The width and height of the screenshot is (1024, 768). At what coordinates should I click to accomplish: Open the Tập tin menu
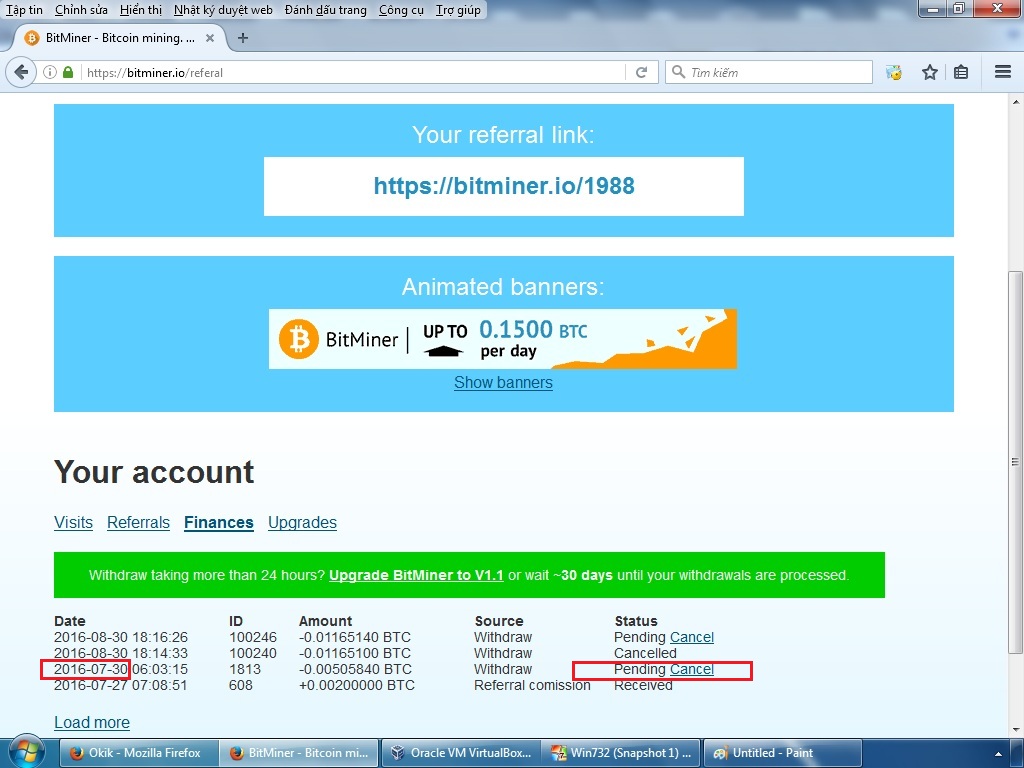pyautogui.click(x=24, y=10)
